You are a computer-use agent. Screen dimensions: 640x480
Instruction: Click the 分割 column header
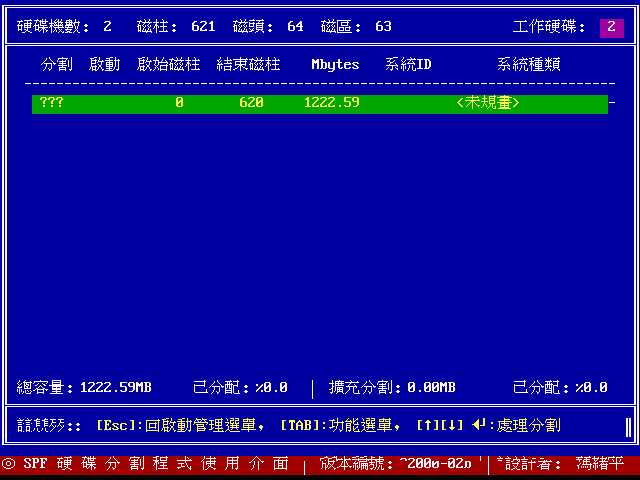(56, 65)
